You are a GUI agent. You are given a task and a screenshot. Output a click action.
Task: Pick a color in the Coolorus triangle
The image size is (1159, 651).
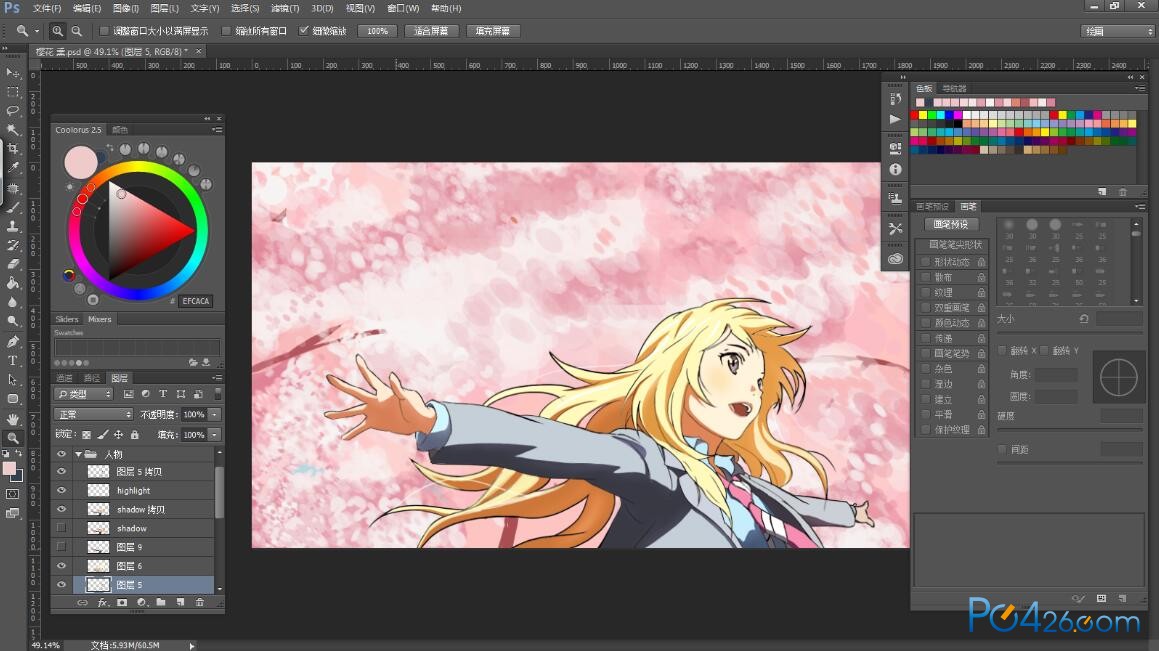[140, 229]
